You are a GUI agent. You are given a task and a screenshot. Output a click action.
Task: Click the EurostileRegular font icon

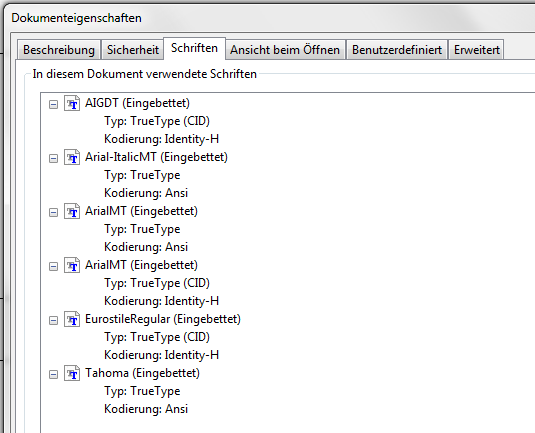(72, 319)
